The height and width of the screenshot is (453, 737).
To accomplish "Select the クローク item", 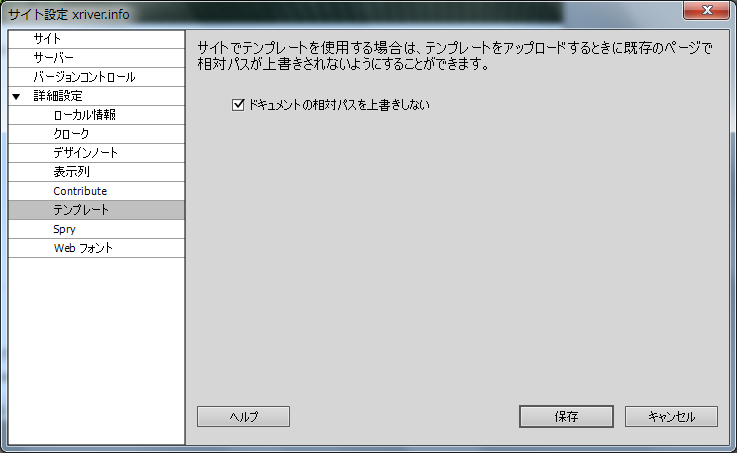I will click(x=96, y=134).
